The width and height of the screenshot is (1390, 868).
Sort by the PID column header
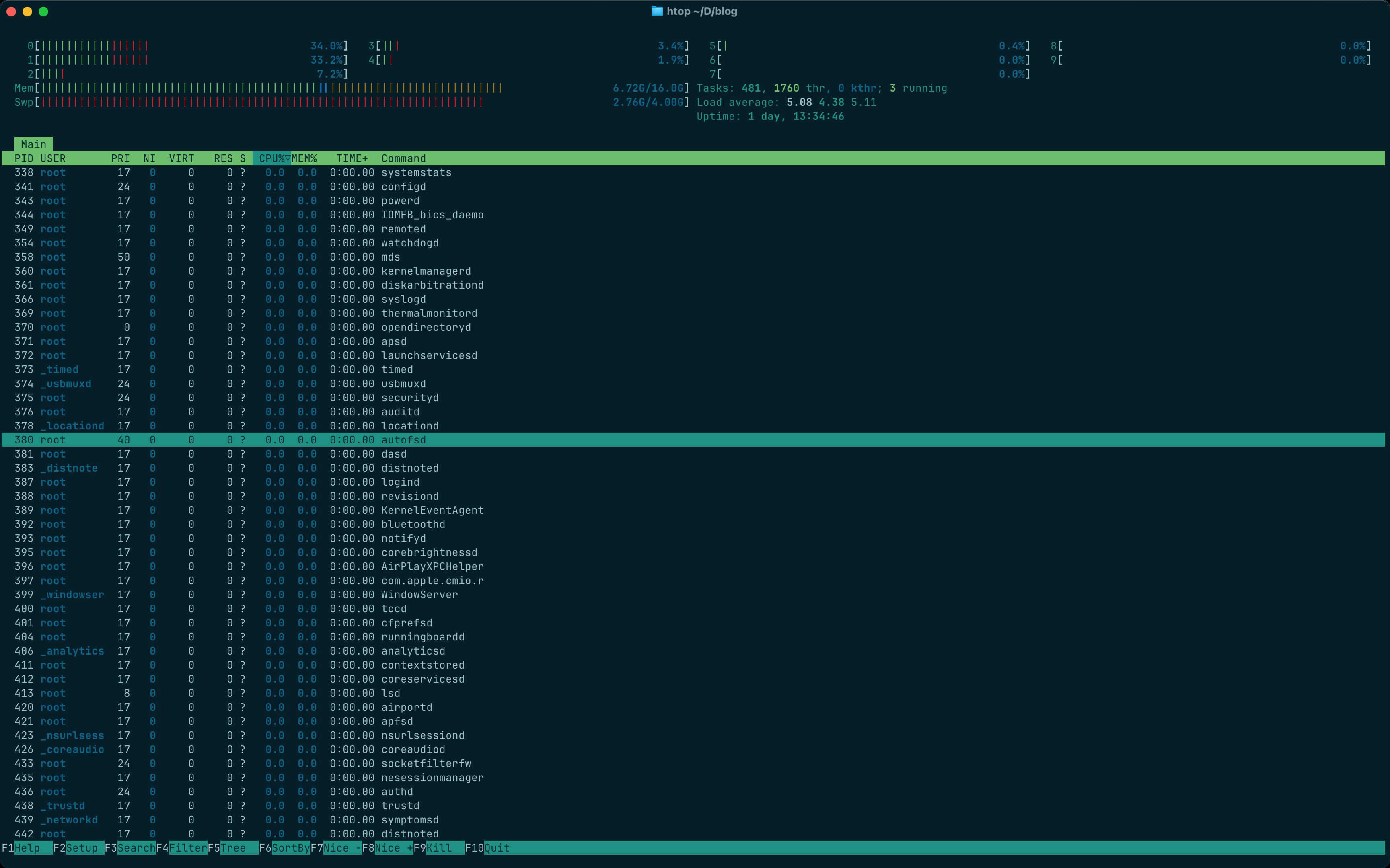point(24,158)
